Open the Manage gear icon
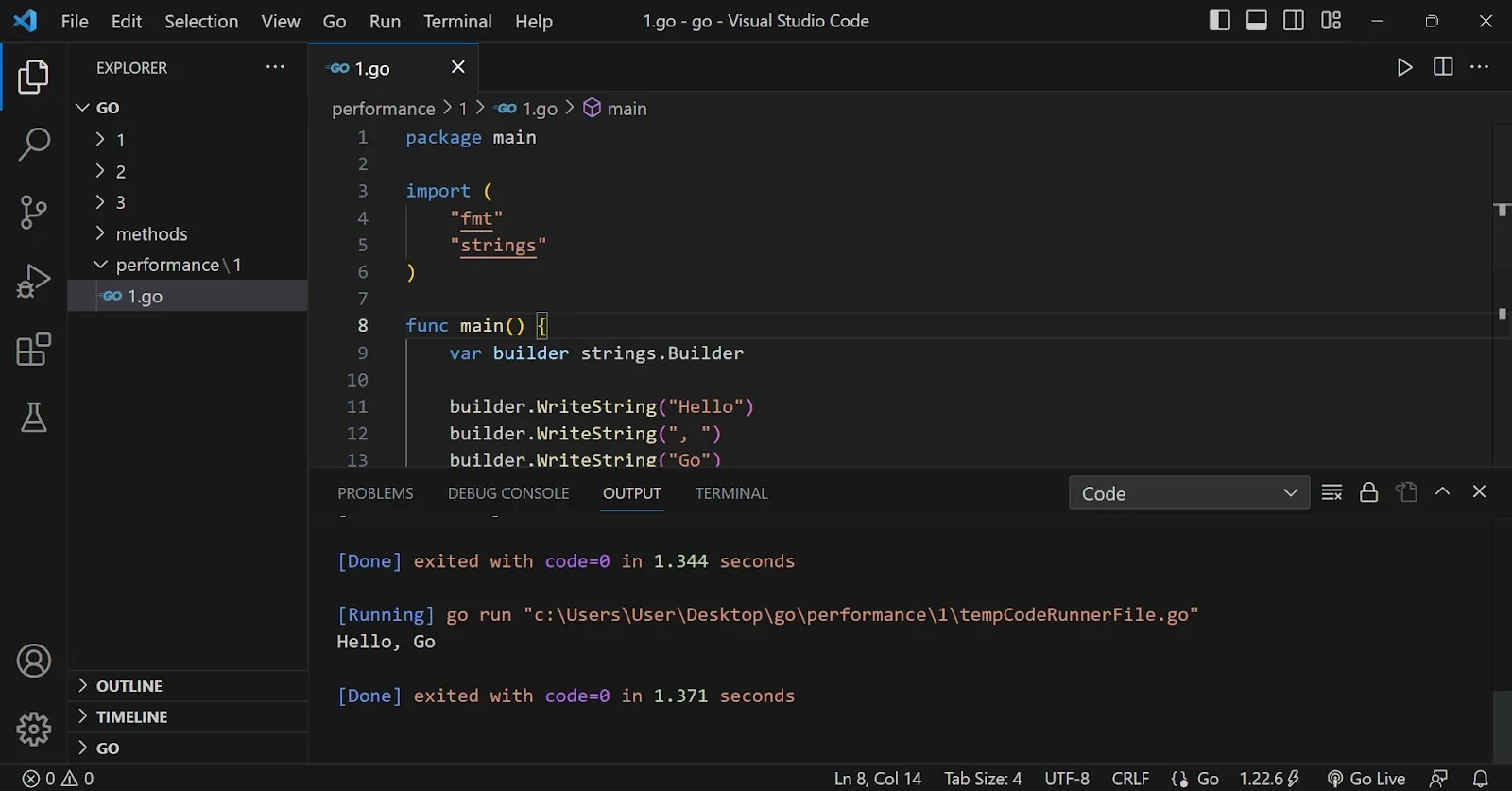Screen dimensions: 1512x791 pyautogui.click(x=33, y=729)
